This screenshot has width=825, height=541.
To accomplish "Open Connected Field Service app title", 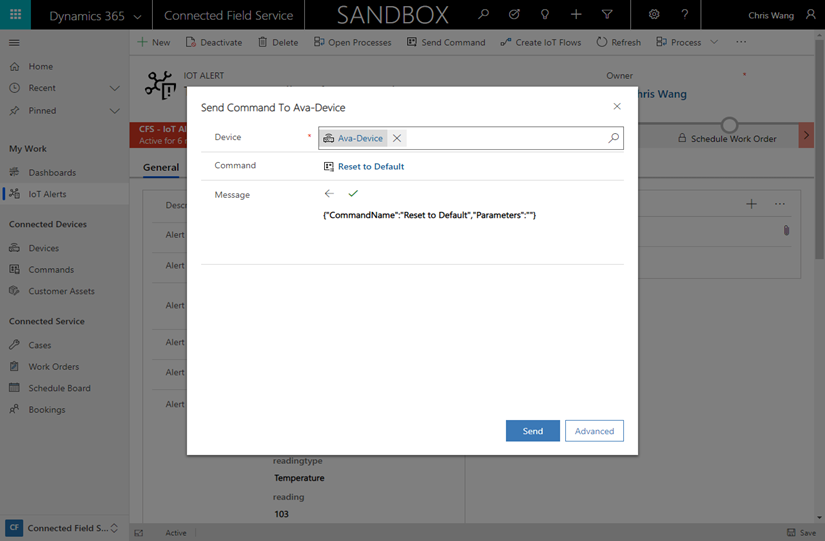I will tap(228, 16).
